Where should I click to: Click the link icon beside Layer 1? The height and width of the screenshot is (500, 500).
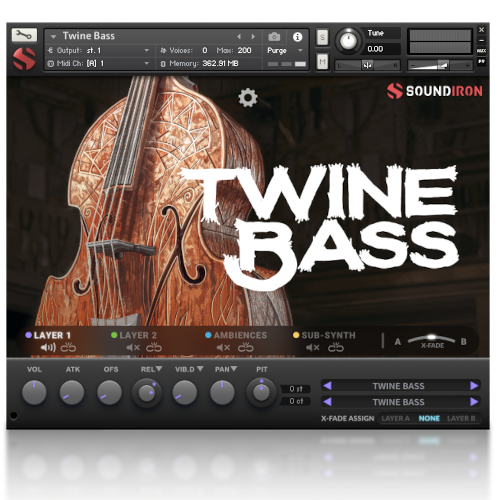68,347
